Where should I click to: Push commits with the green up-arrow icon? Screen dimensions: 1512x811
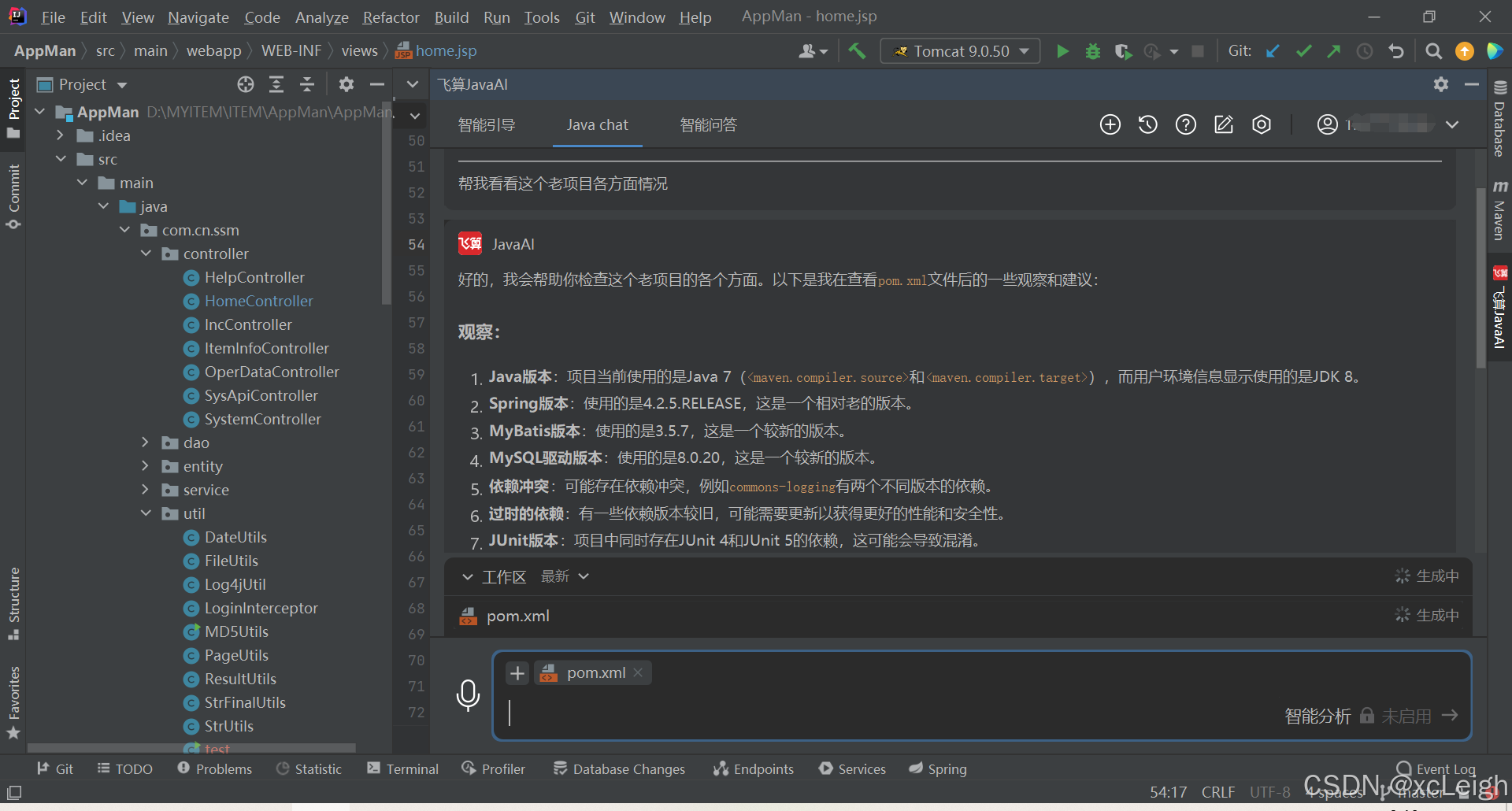click(1334, 50)
